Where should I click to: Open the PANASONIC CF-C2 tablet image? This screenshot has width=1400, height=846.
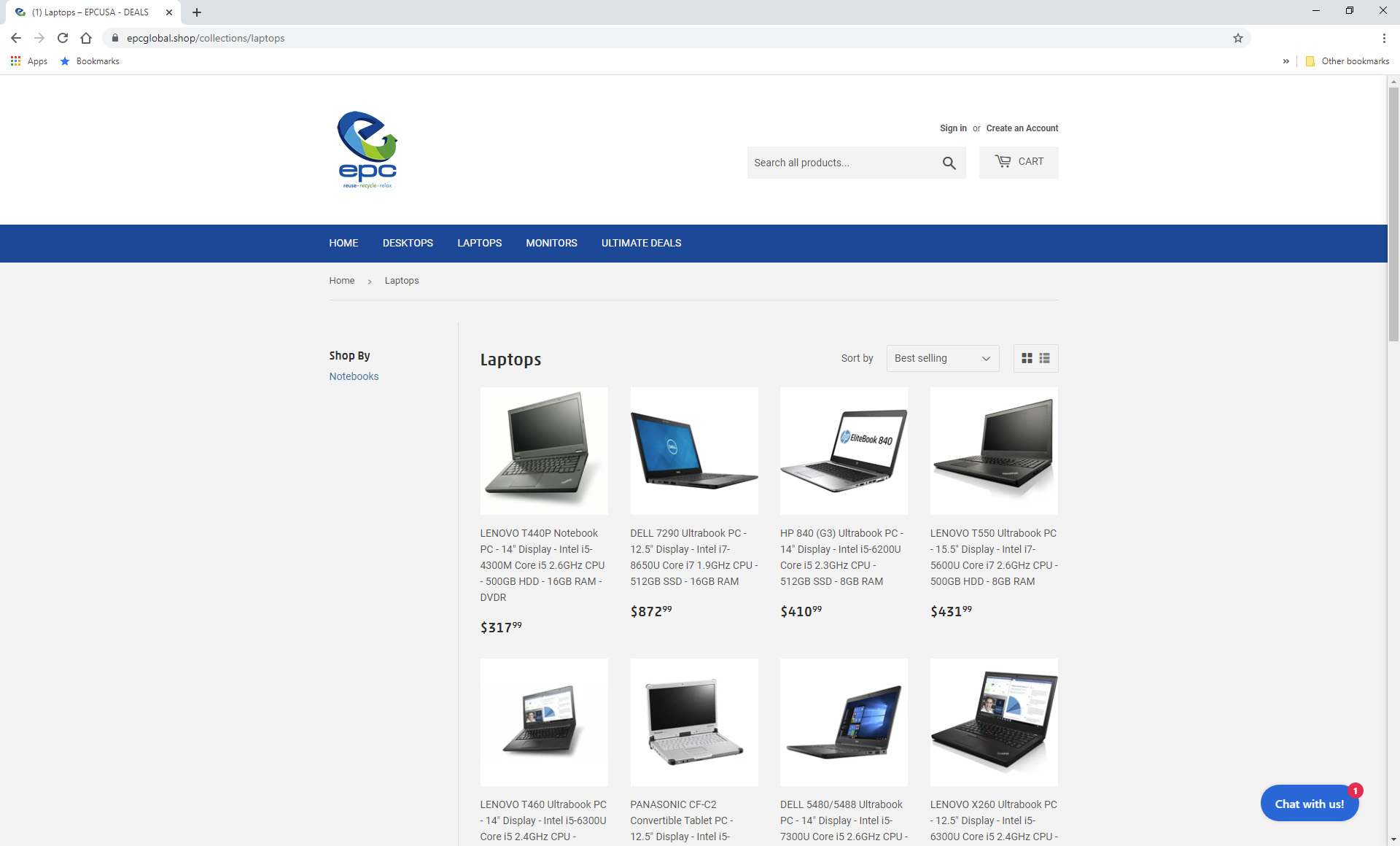pos(694,722)
